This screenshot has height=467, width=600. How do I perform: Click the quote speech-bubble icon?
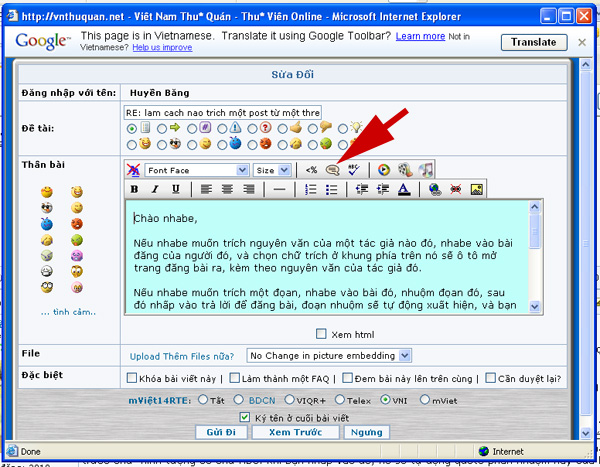[332, 170]
